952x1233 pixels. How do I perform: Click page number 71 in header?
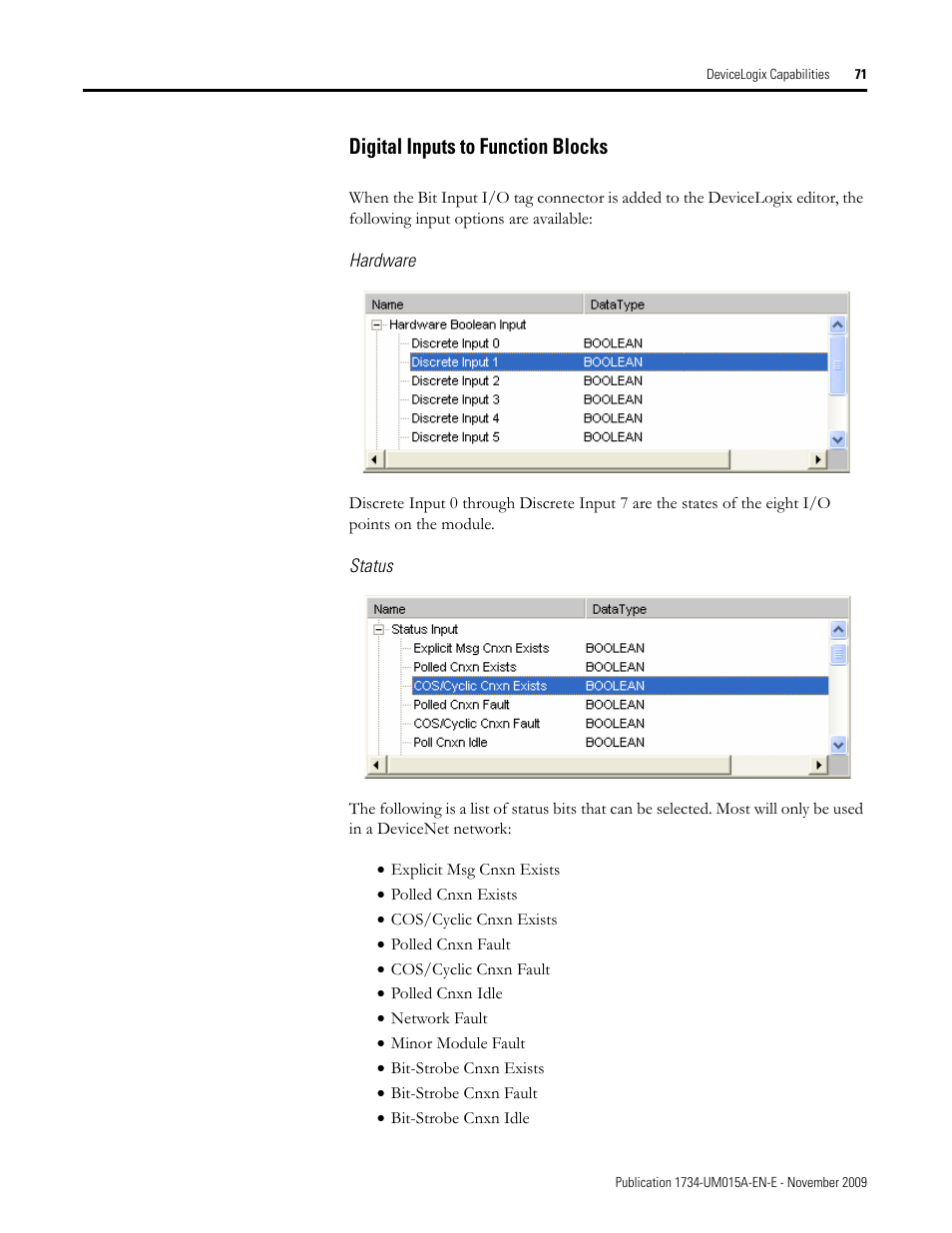point(860,74)
